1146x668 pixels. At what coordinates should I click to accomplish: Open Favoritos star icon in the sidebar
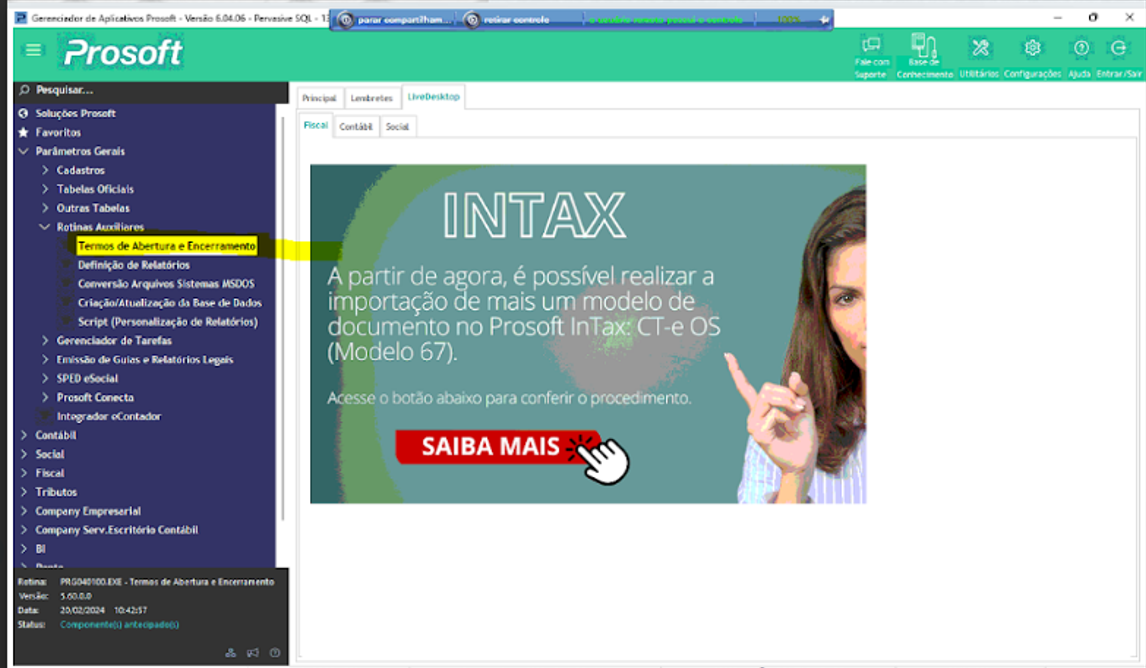pos(23,132)
